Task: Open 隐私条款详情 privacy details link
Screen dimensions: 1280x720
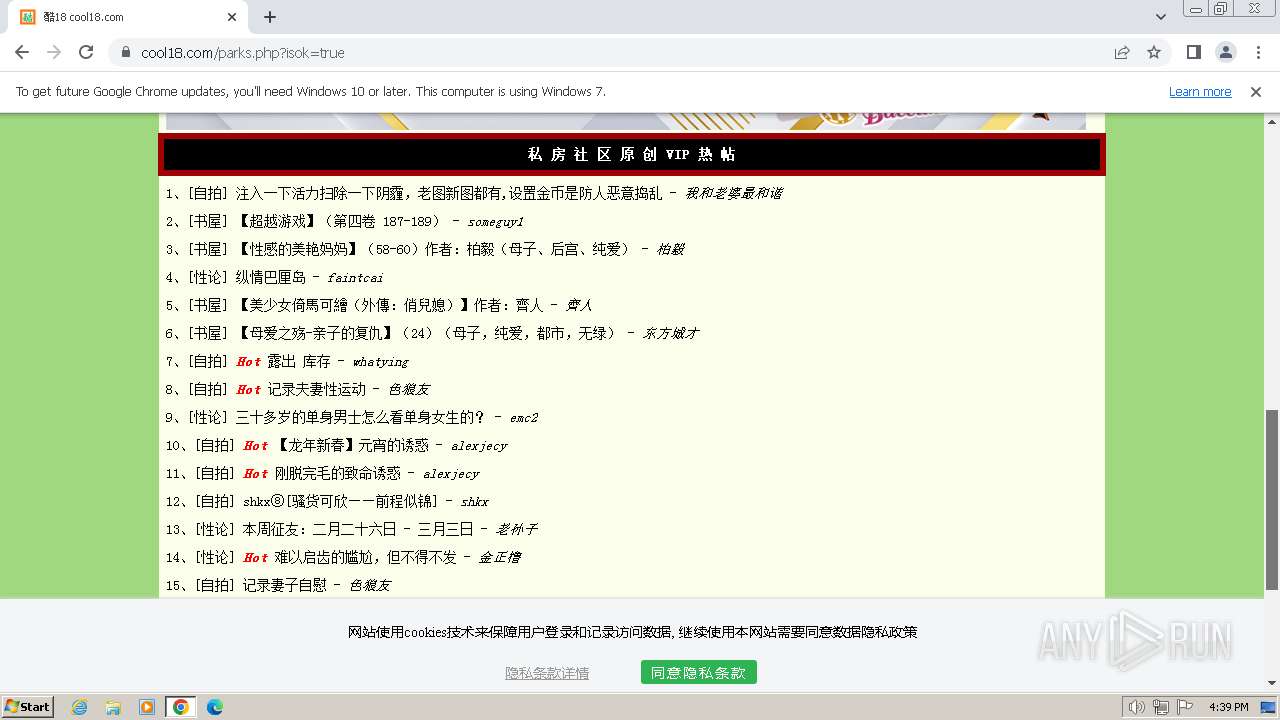Action: 547,673
